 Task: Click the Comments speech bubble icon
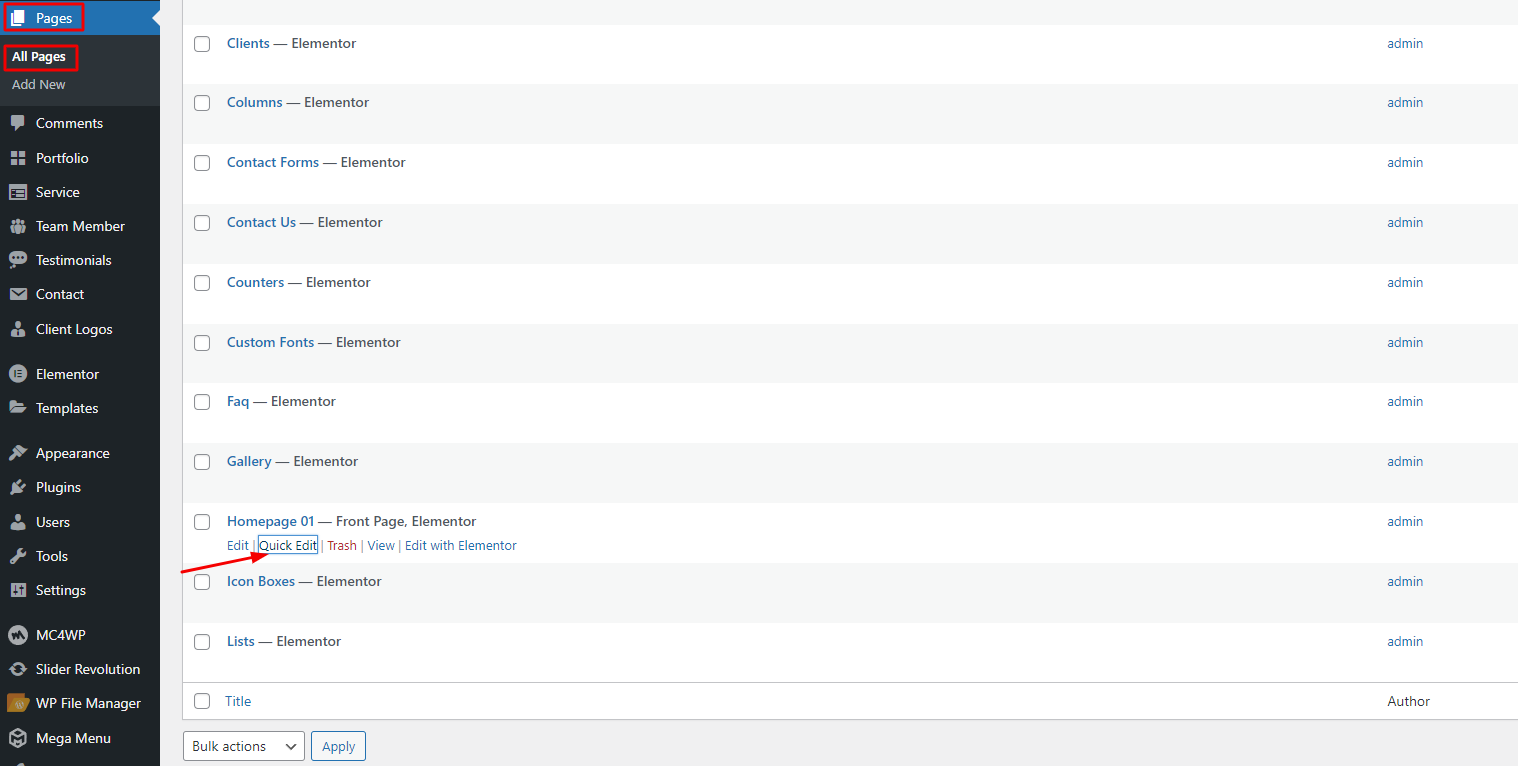[17, 123]
